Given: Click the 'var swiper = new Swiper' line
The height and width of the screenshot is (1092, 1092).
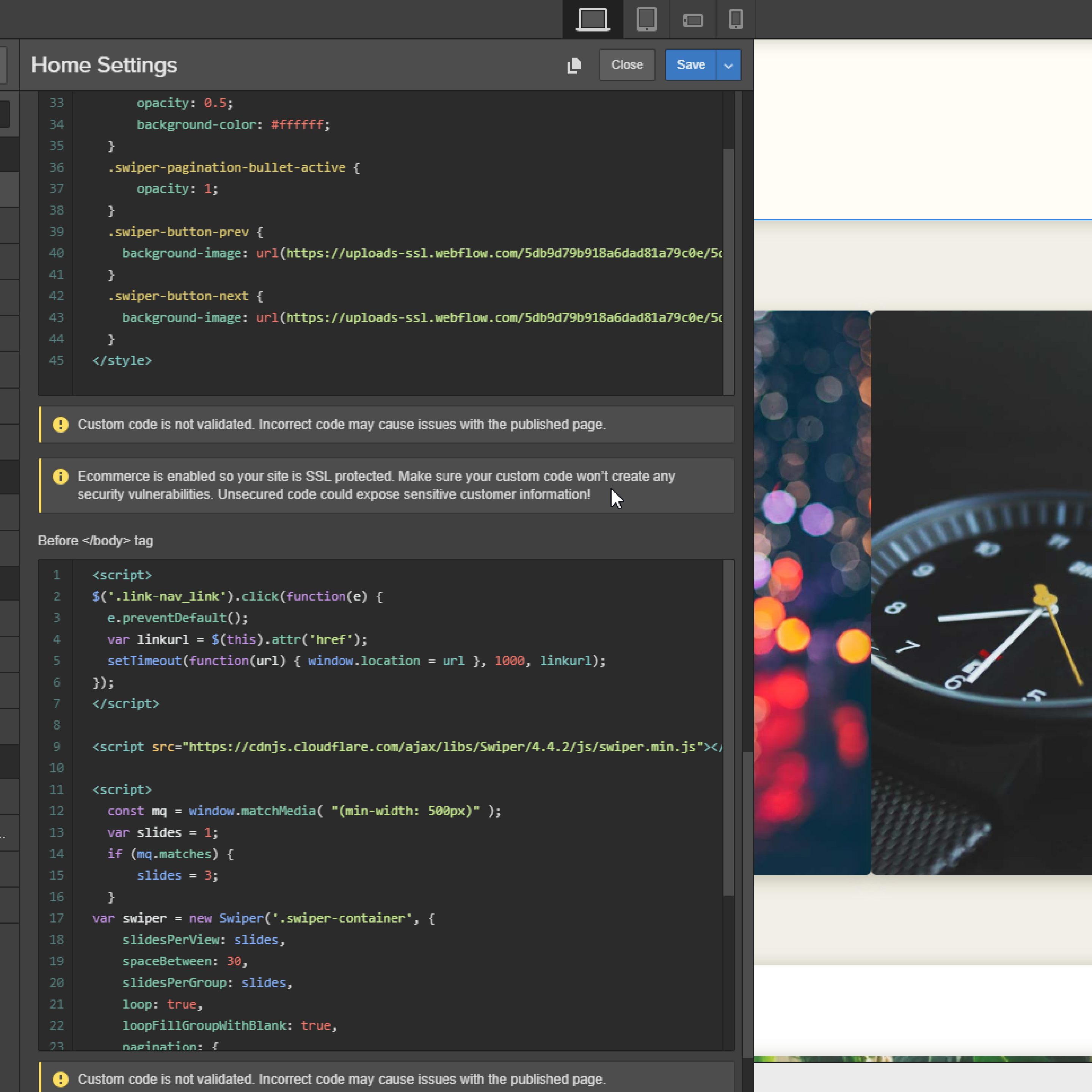Looking at the screenshot, I should point(264,918).
